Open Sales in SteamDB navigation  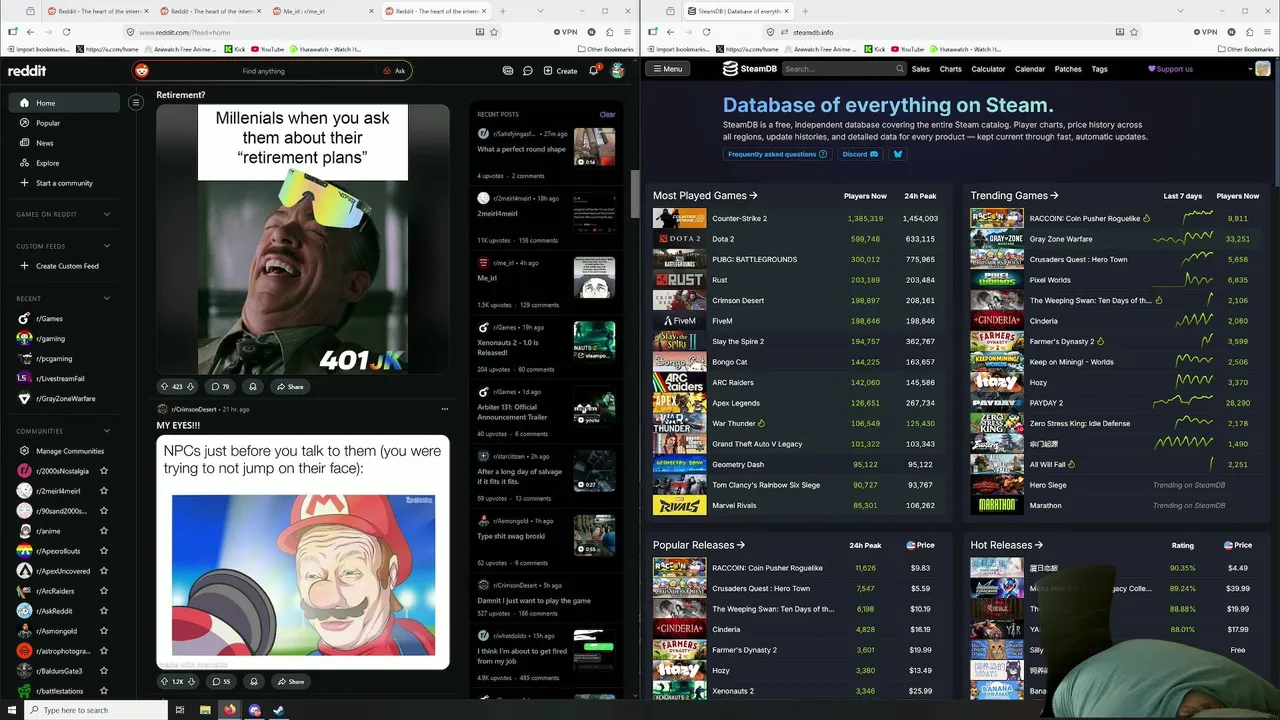coord(921,69)
